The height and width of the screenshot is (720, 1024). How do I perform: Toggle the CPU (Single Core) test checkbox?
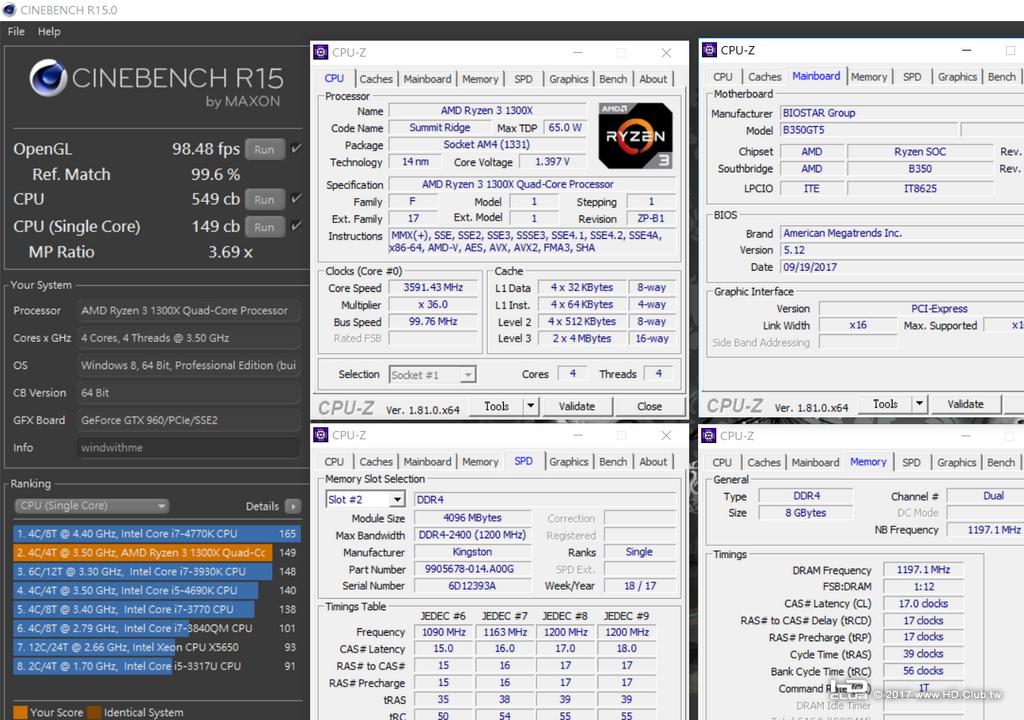tap(296, 226)
